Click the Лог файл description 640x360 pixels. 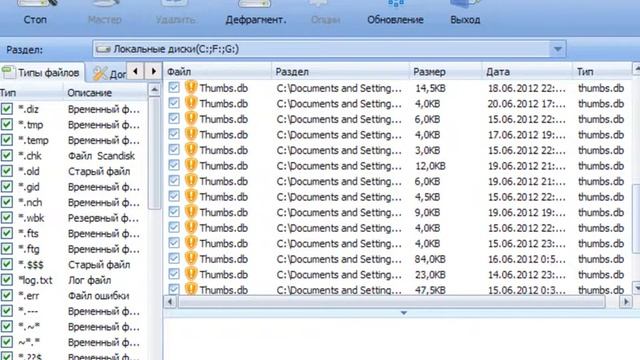click(89, 280)
